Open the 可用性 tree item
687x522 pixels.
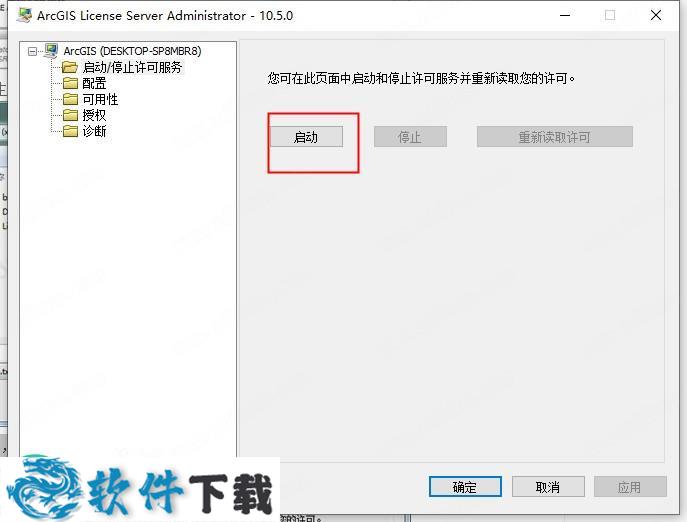pyautogui.click(x=100, y=99)
